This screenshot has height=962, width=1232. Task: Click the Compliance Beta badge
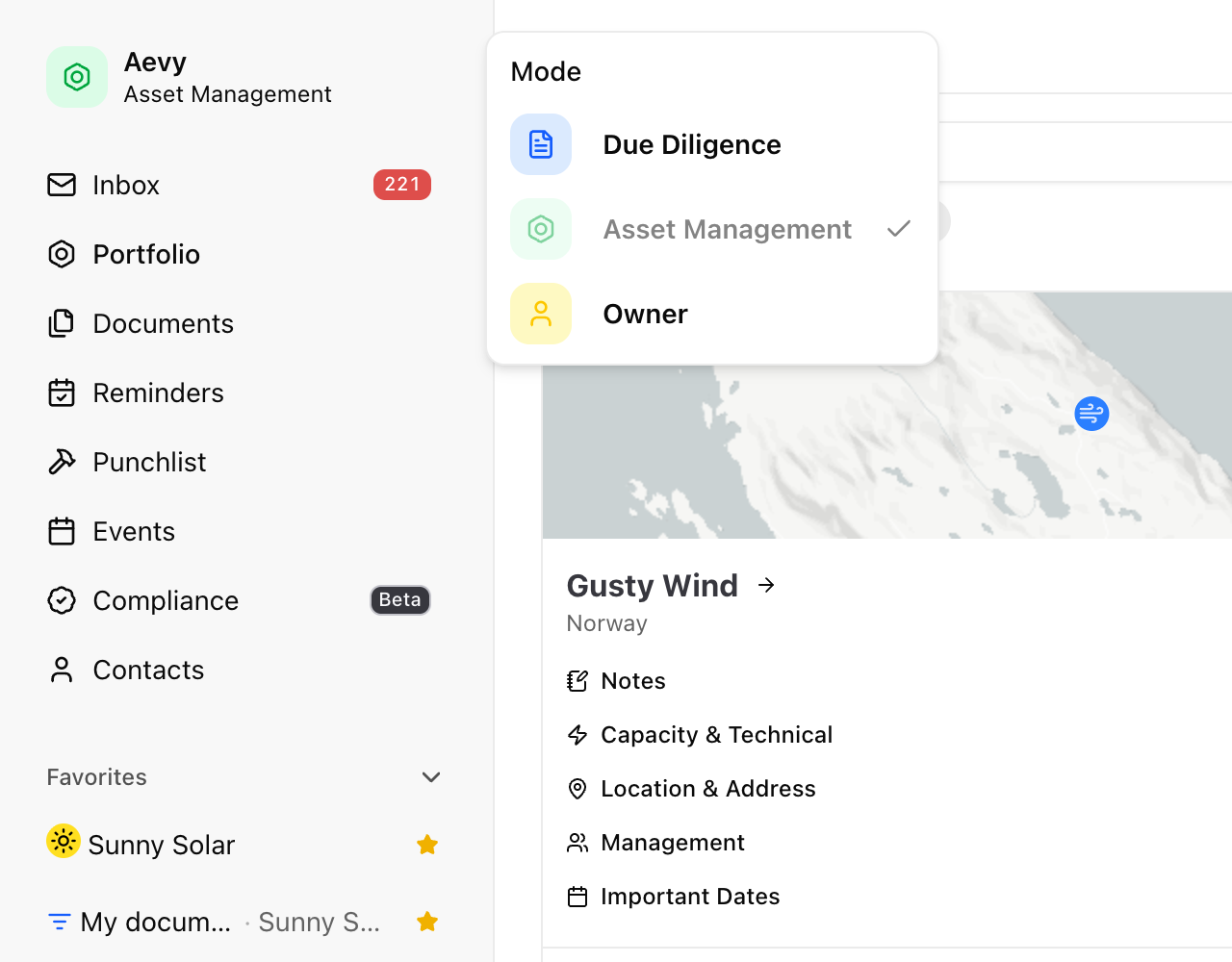point(400,600)
